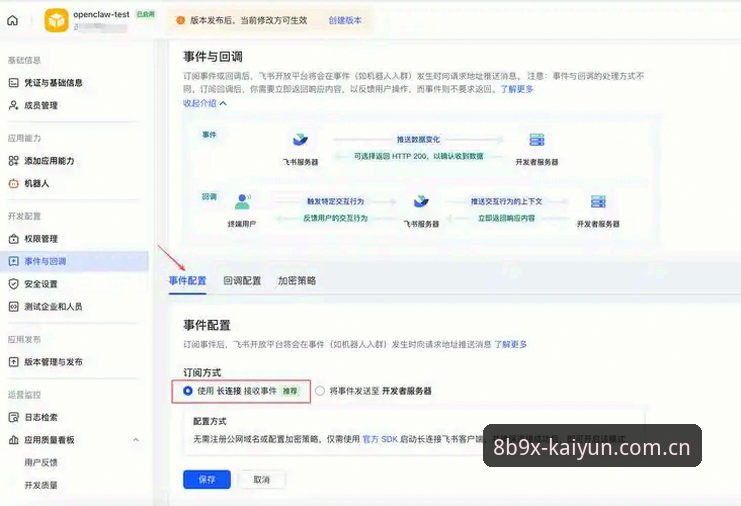Open 成员管理 in sidebar
Viewport: 741px width, 506px height.
point(41,105)
